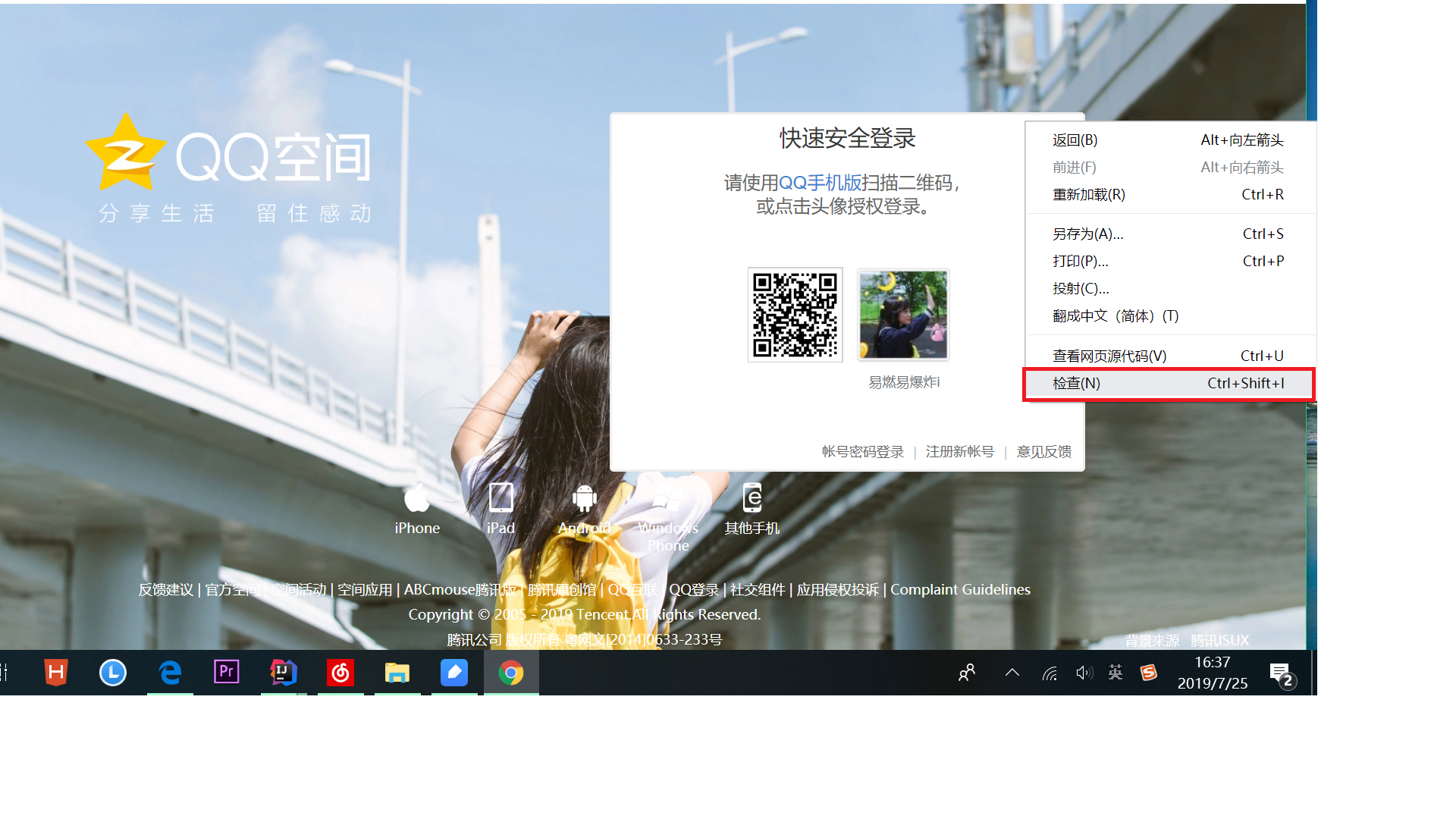Expand hidden system tray icons chevron

[1012, 673]
